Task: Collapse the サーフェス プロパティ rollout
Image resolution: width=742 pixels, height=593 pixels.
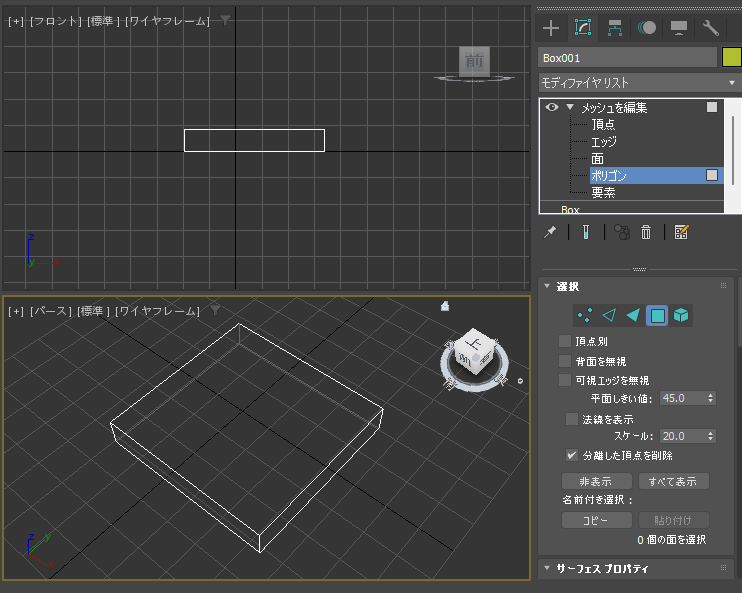Action: [x=547, y=567]
